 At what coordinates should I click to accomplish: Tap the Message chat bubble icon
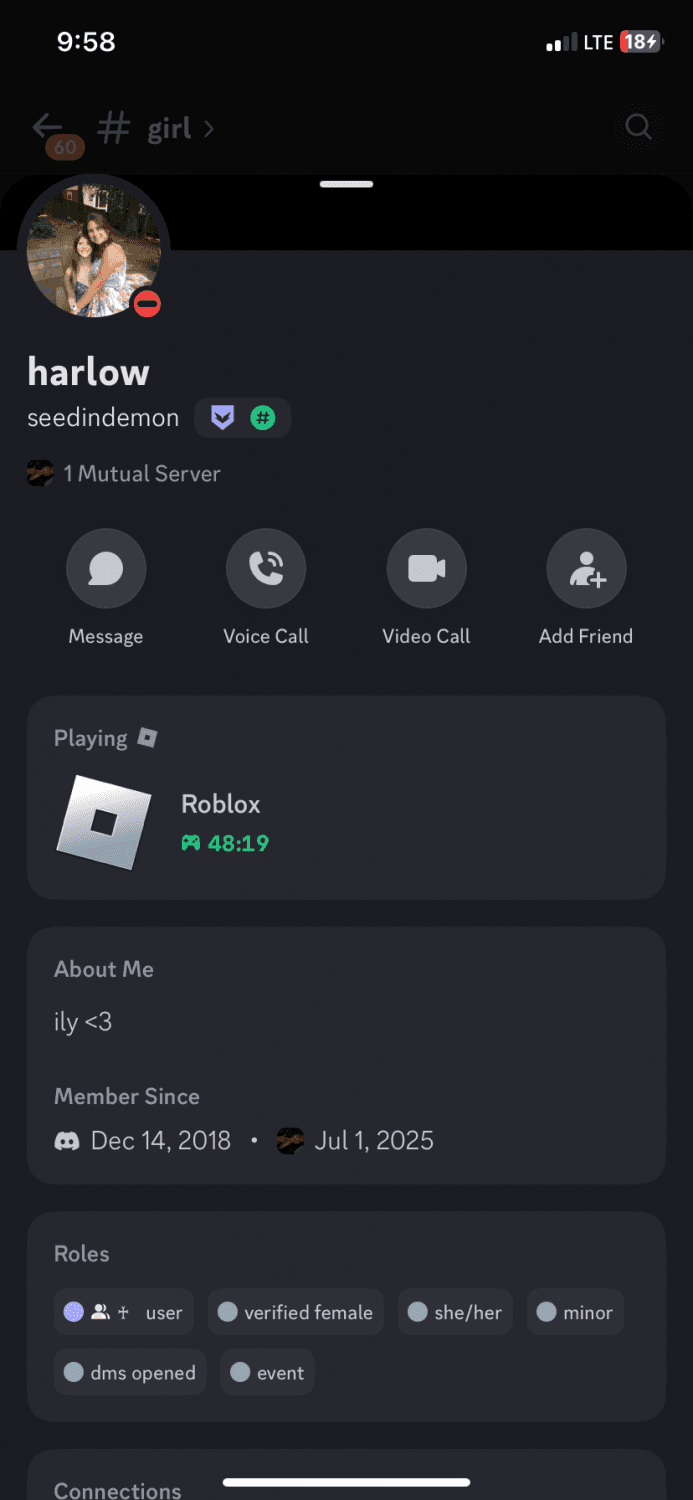coord(106,569)
